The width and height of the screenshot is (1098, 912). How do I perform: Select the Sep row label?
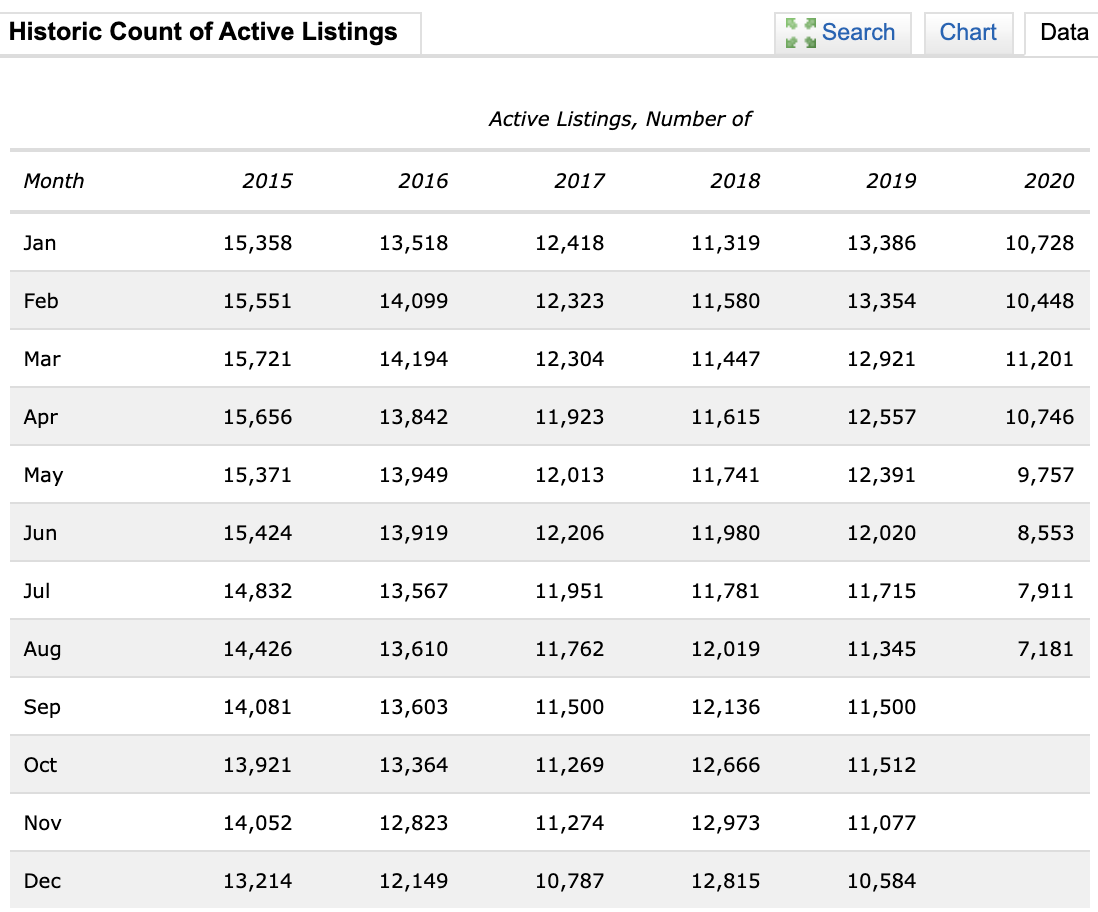point(42,707)
